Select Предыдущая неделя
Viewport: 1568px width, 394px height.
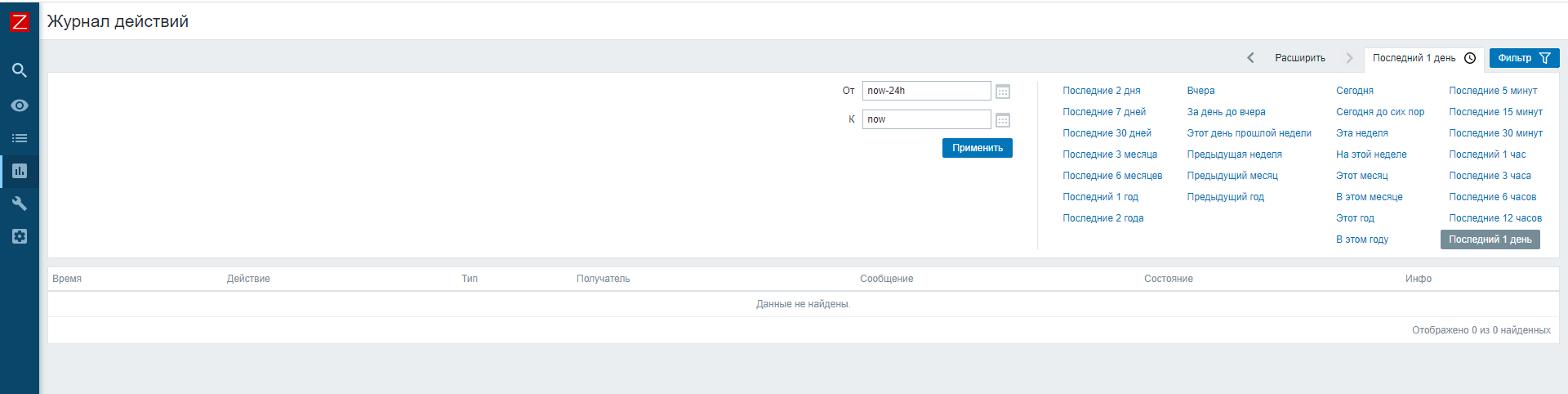pyautogui.click(x=1234, y=154)
